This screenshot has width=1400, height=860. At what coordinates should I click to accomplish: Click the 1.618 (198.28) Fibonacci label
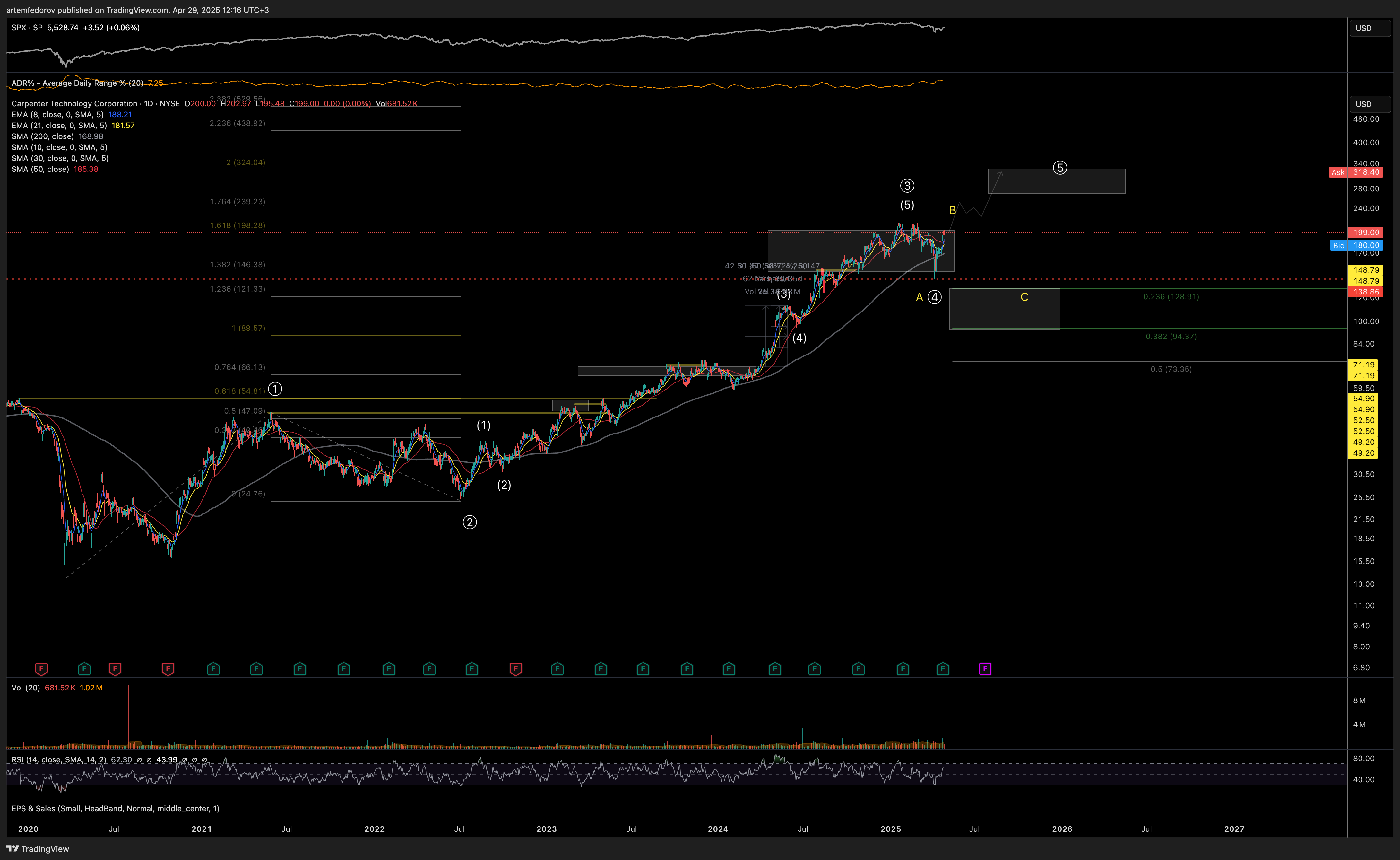(238, 225)
